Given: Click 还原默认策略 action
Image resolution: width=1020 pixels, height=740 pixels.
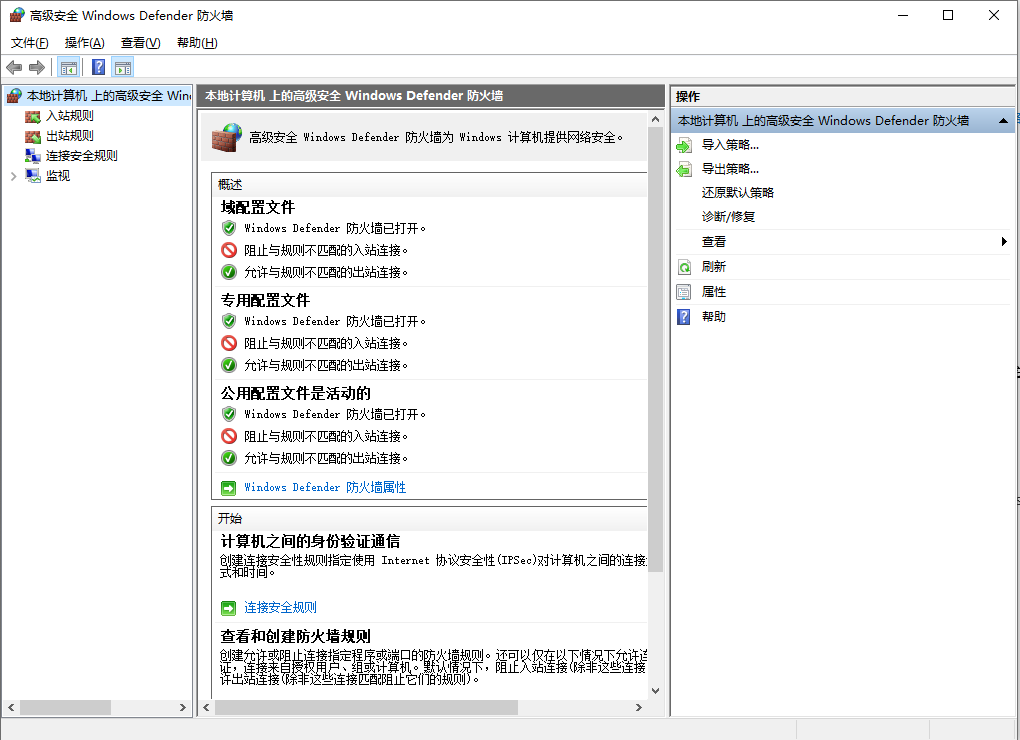Looking at the screenshot, I should click(x=738, y=192).
